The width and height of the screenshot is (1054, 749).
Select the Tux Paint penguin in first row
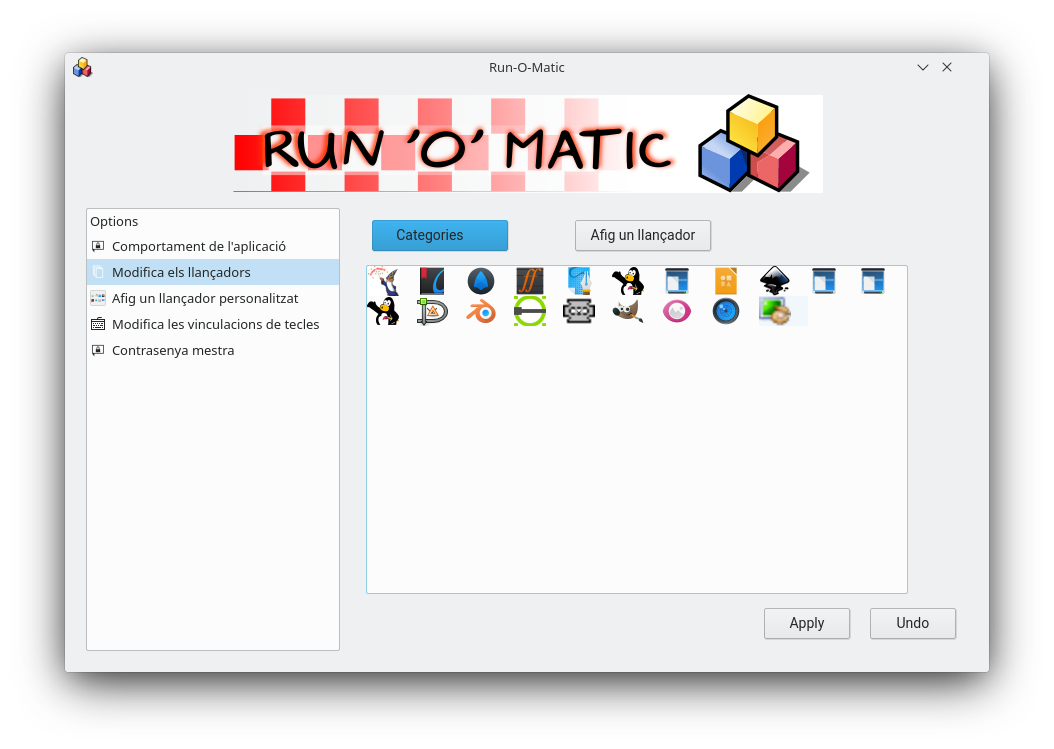[x=628, y=281]
